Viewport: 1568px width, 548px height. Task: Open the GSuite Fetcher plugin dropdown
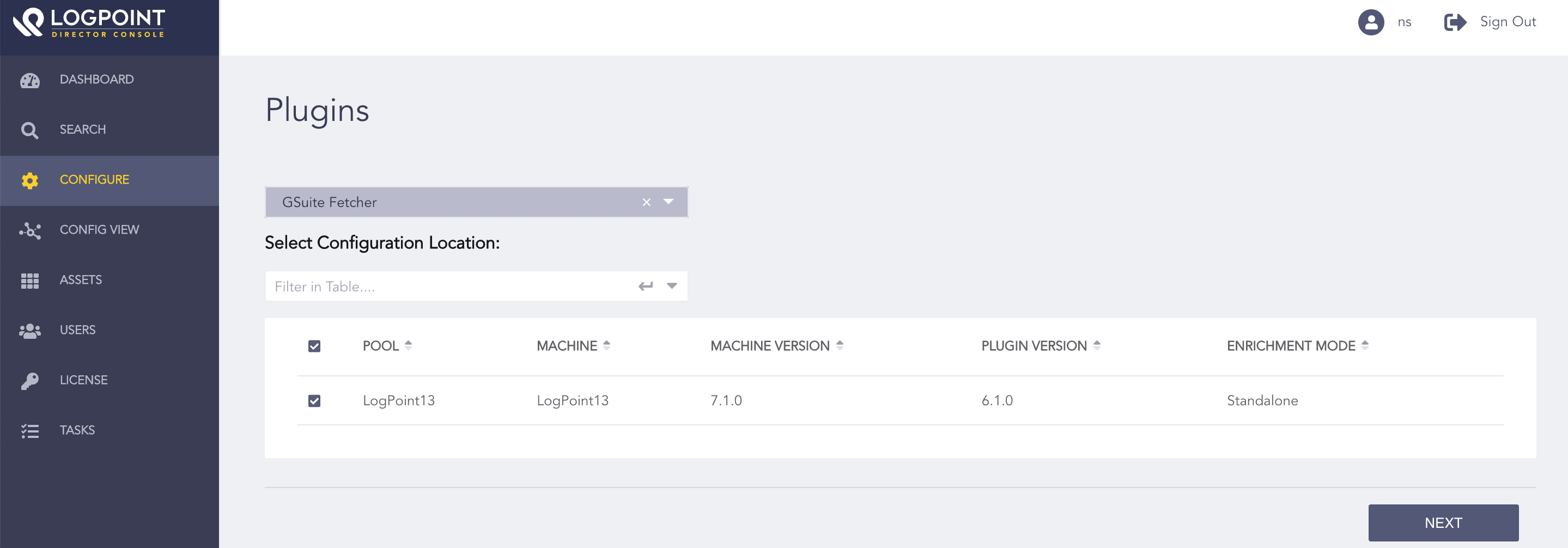[668, 202]
